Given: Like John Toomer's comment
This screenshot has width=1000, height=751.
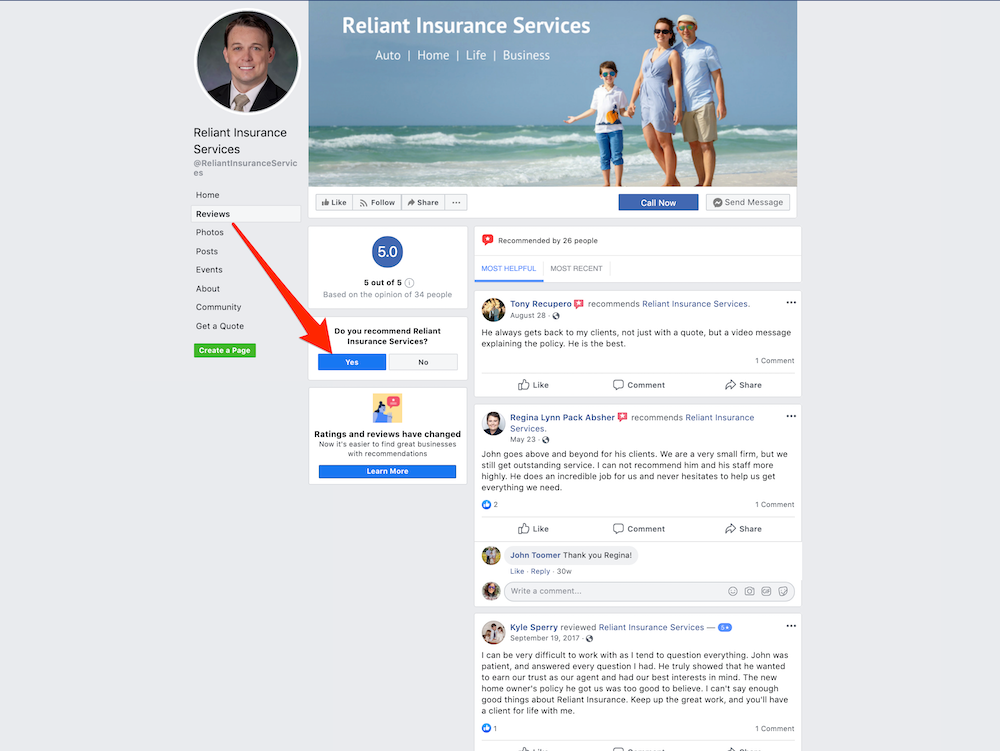Looking at the screenshot, I should 517,571.
